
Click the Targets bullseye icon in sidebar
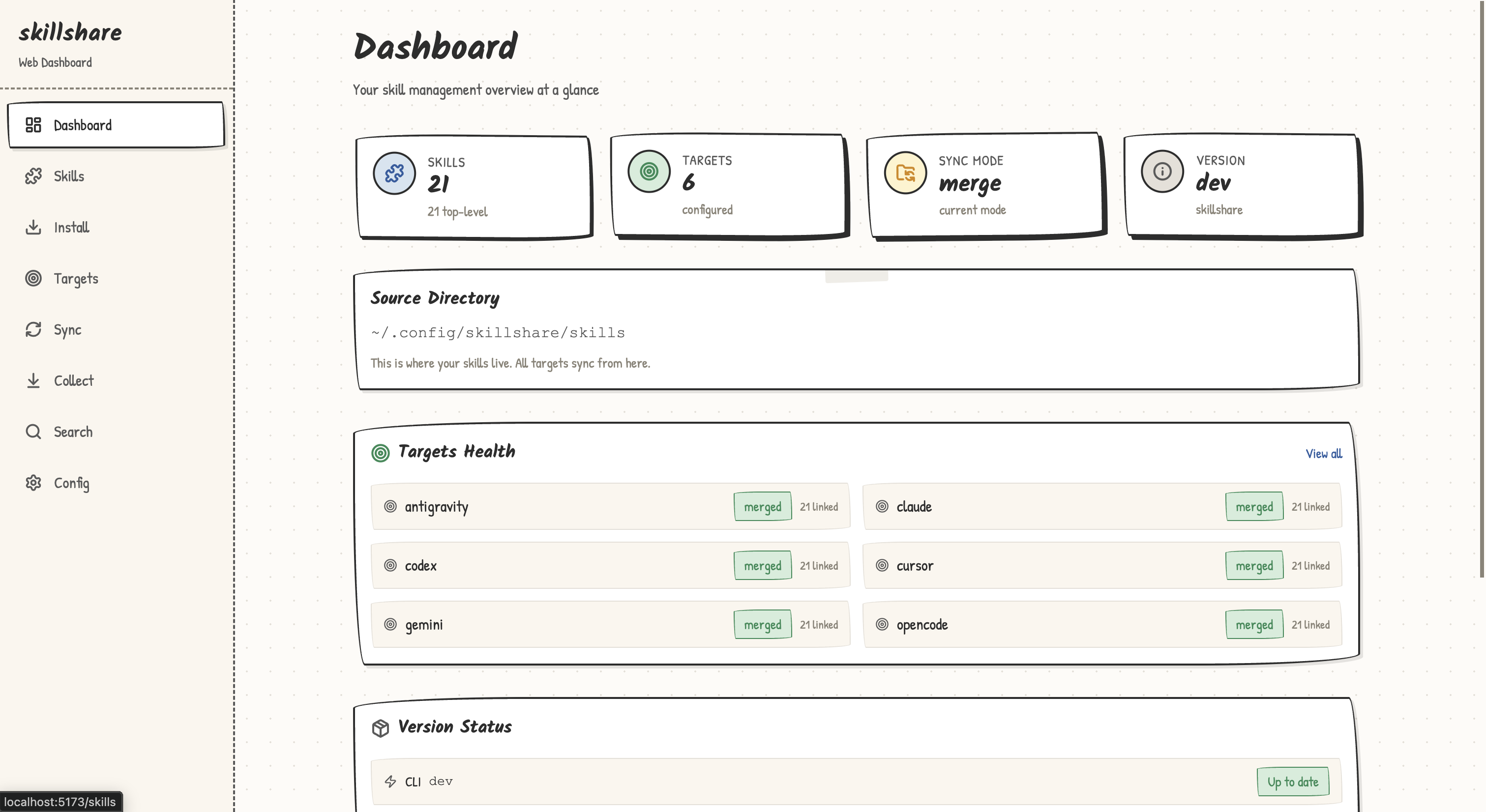(33, 279)
